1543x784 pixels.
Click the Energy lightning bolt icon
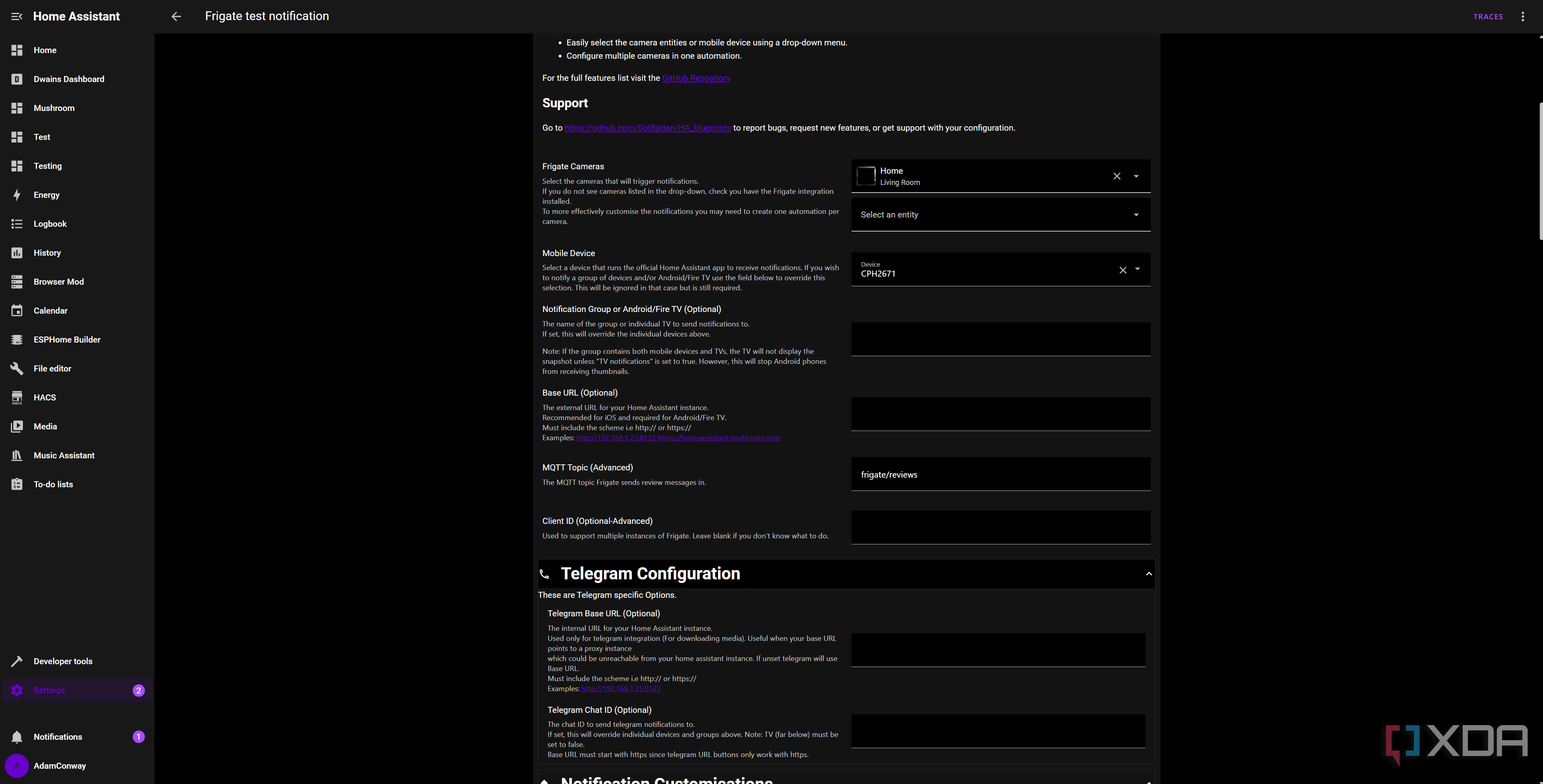17,195
